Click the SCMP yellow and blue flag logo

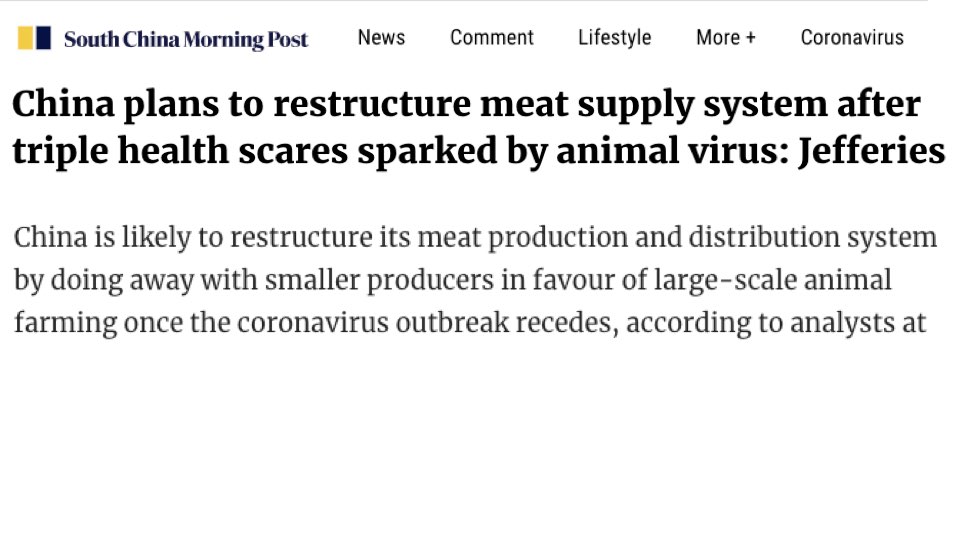pyautogui.click(x=34, y=38)
